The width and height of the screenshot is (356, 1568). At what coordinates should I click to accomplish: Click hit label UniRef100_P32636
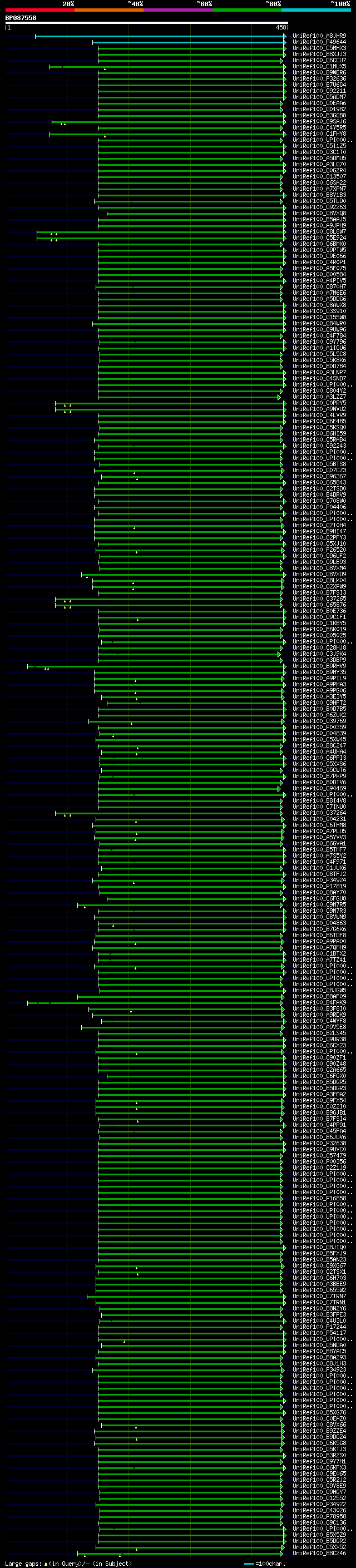coord(319,78)
